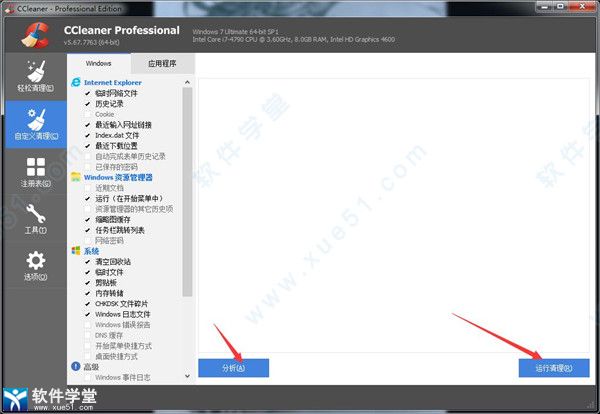
Task: Uncheck Windows 日志文件 option
Action: point(88,314)
